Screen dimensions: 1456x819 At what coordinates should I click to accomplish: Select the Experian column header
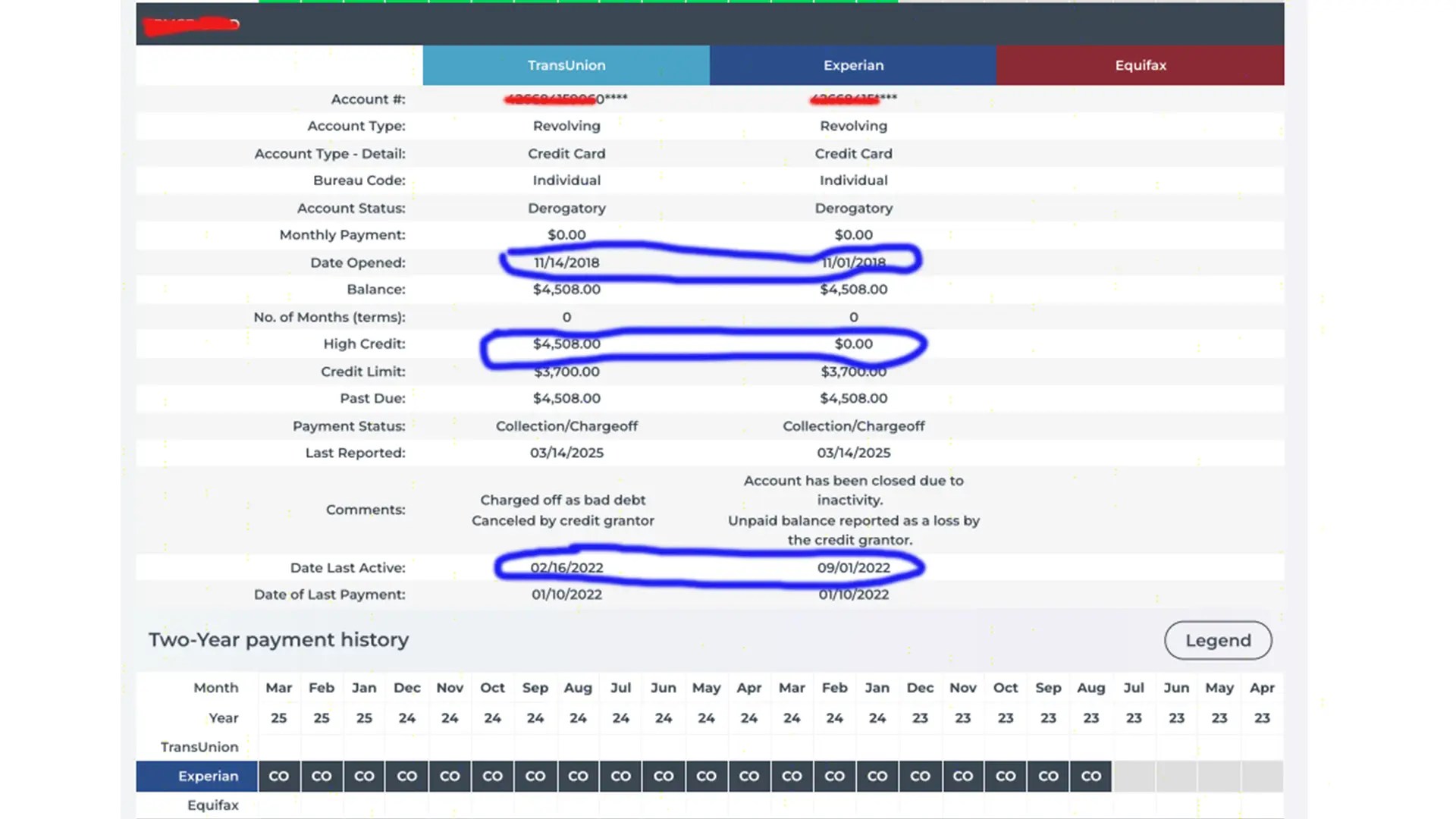pos(853,65)
